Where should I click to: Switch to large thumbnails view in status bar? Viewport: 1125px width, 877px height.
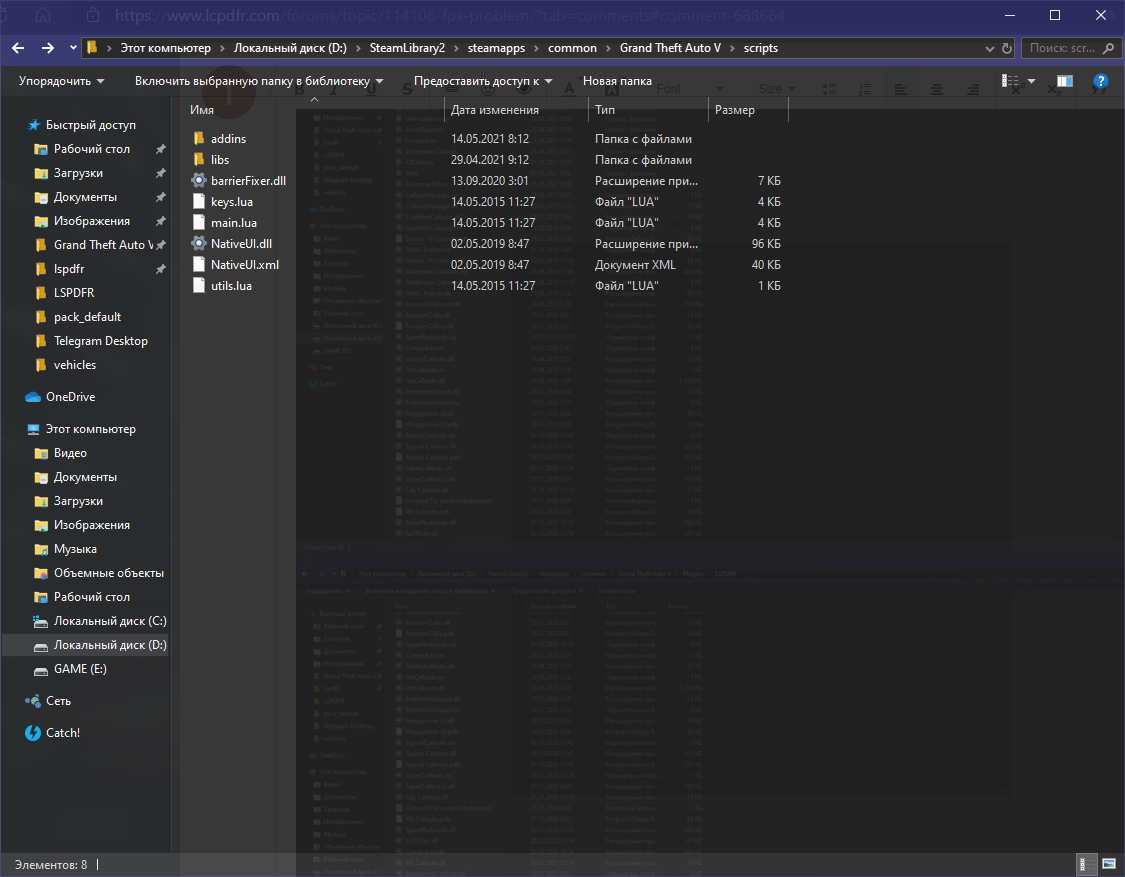click(x=1108, y=864)
